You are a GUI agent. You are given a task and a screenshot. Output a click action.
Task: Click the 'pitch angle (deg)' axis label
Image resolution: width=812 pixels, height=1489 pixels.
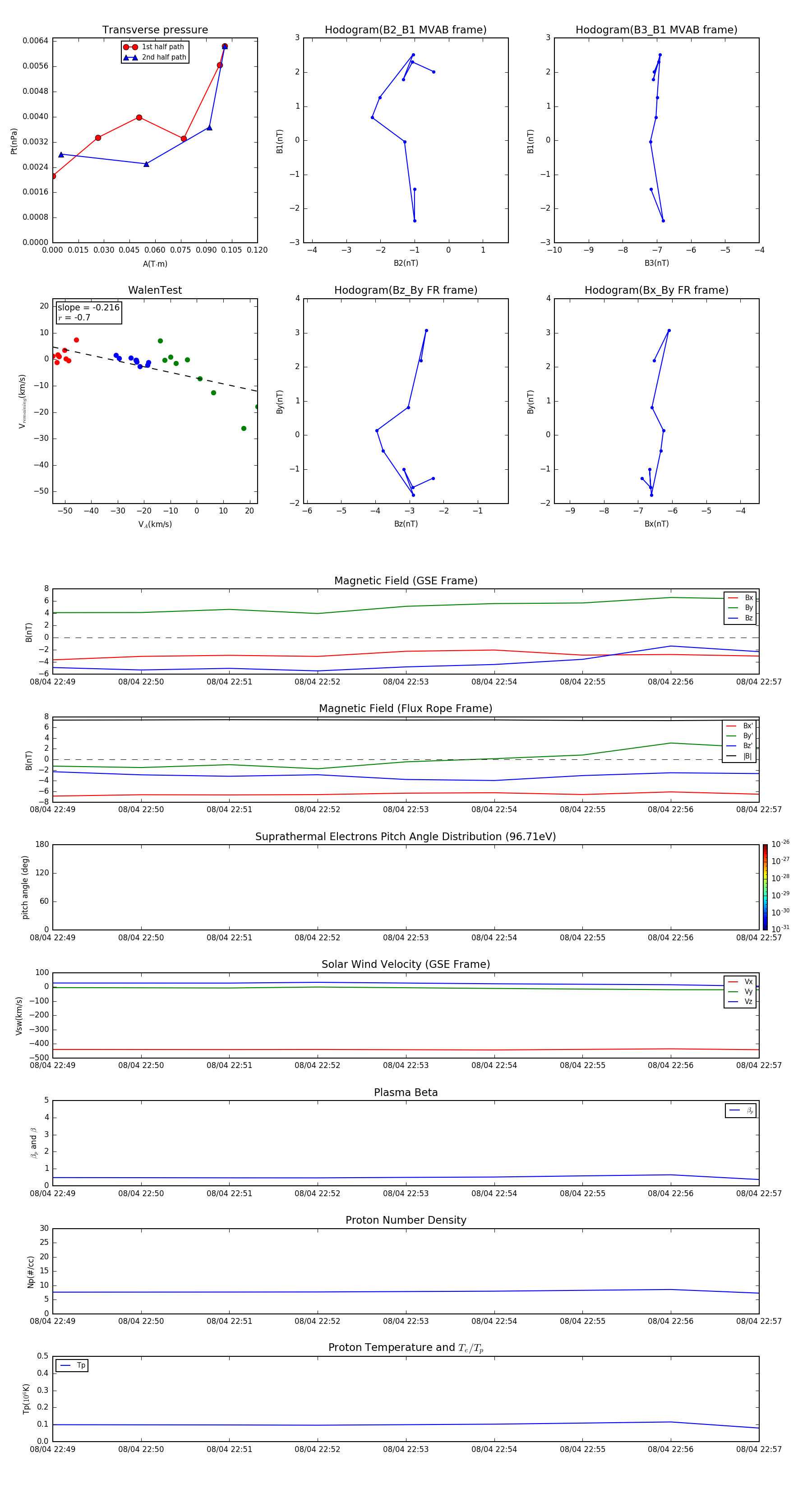[25, 887]
